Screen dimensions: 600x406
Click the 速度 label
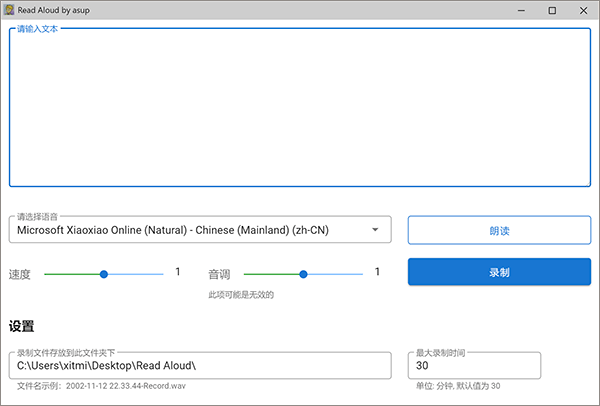pos(20,274)
